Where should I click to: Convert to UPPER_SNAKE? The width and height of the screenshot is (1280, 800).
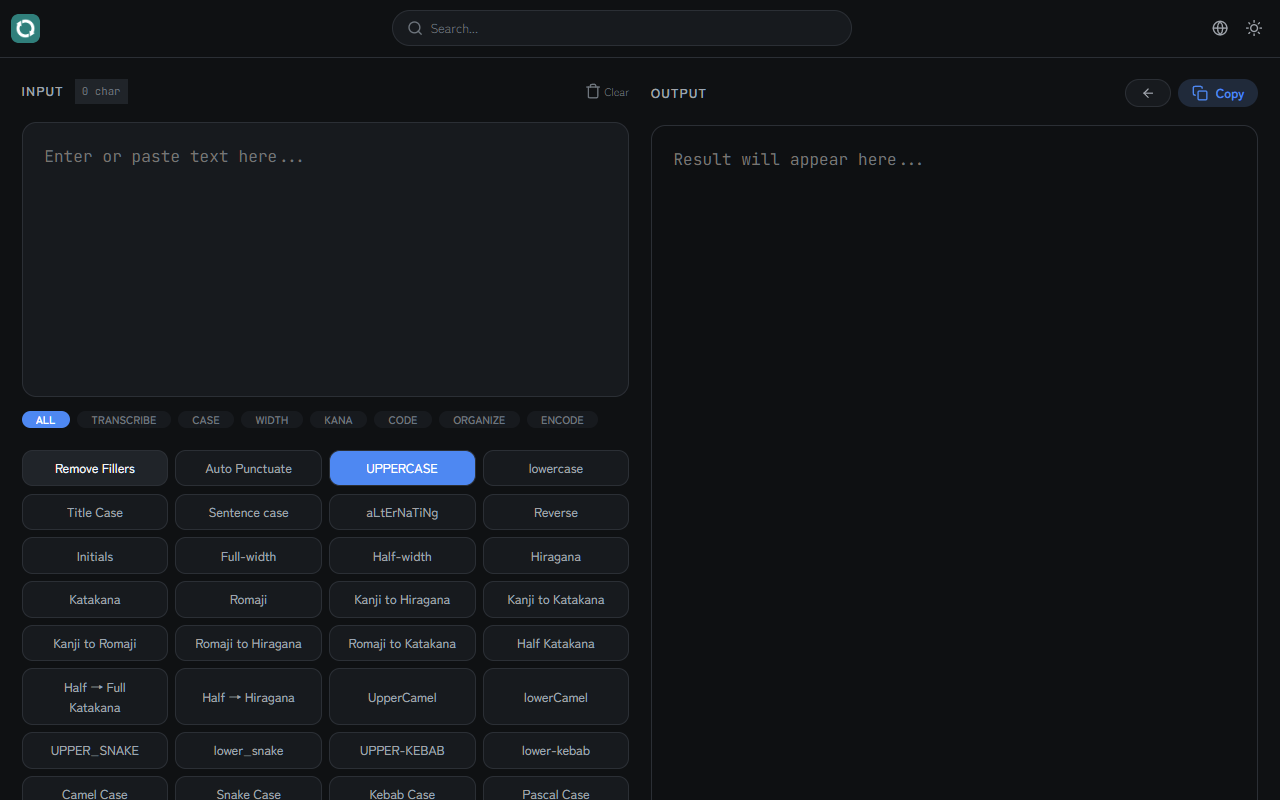point(95,750)
